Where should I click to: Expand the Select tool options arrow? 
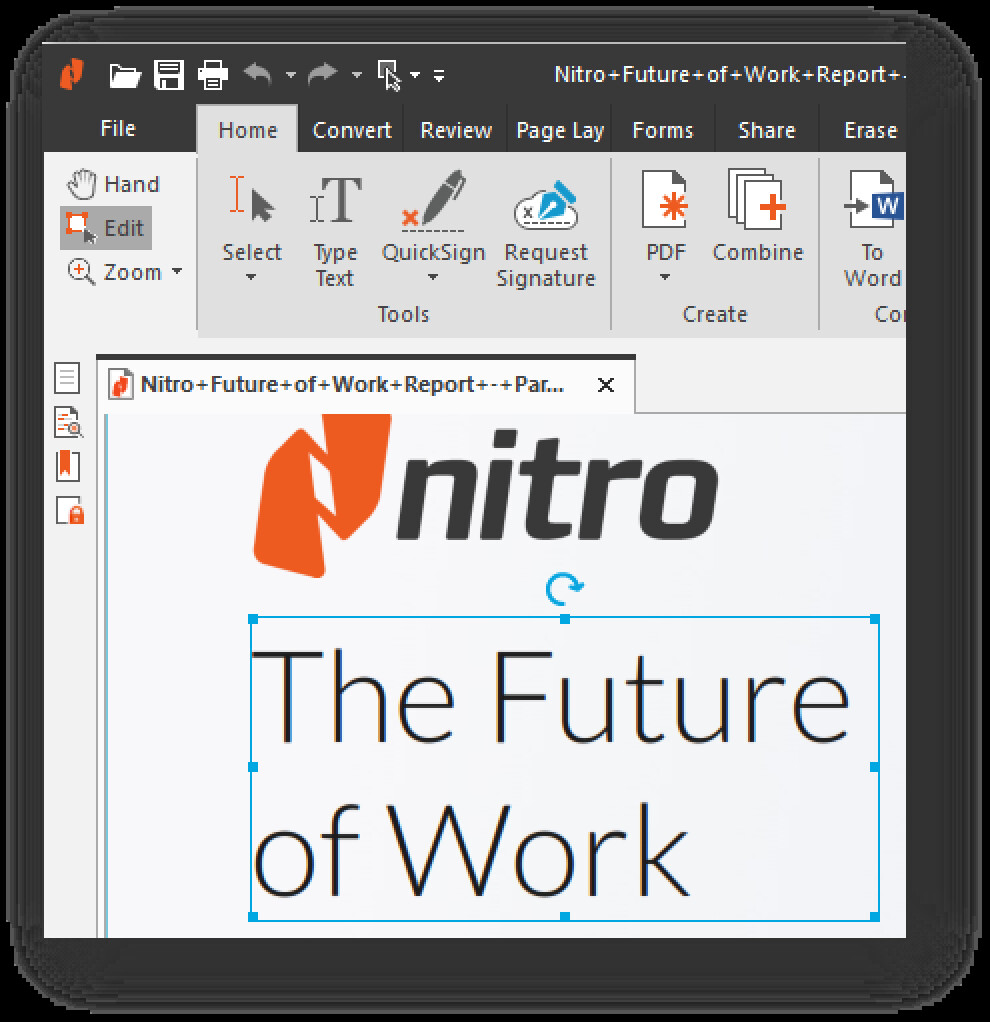coord(251,277)
